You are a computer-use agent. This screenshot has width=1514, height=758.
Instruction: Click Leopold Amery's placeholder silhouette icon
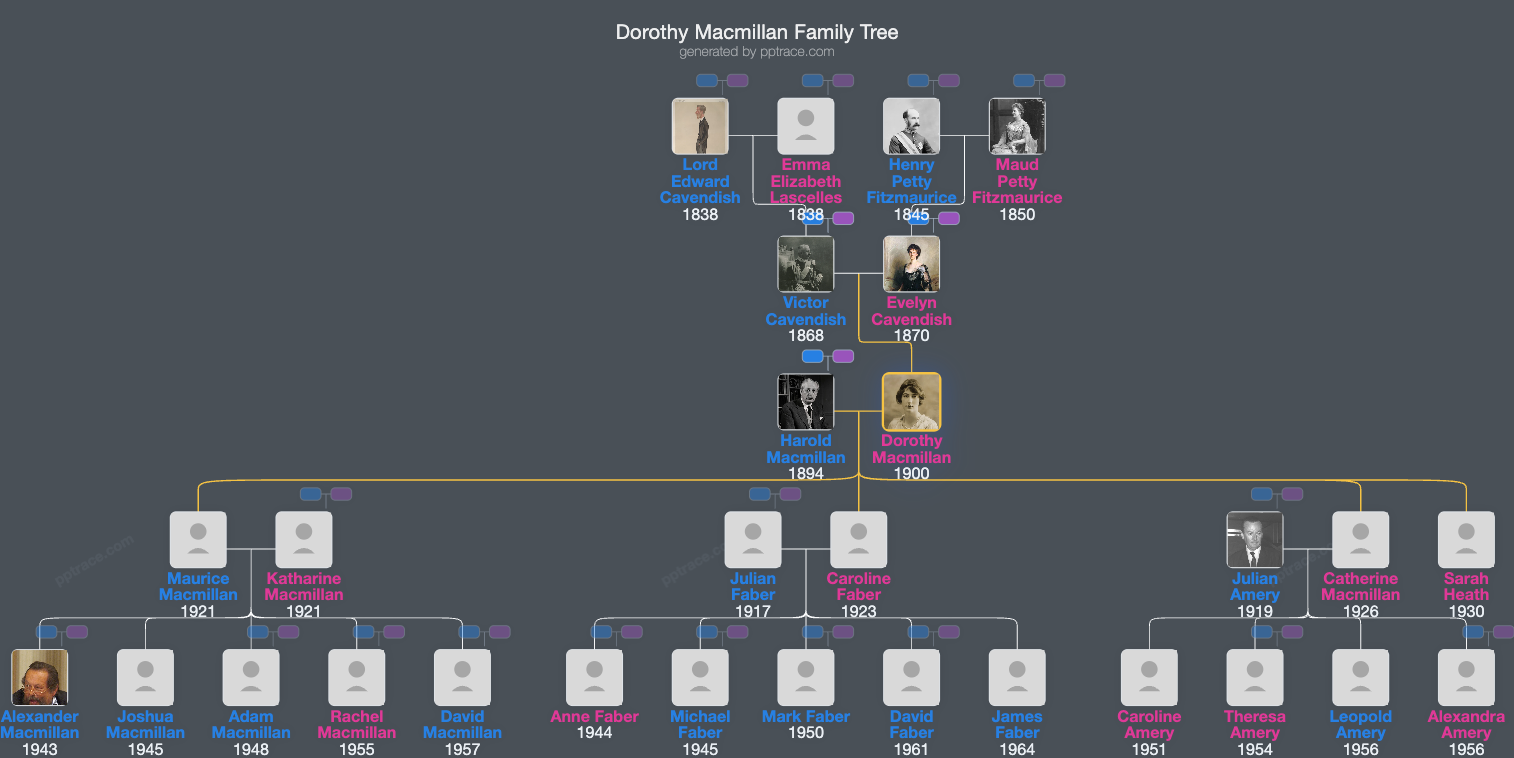point(1361,677)
